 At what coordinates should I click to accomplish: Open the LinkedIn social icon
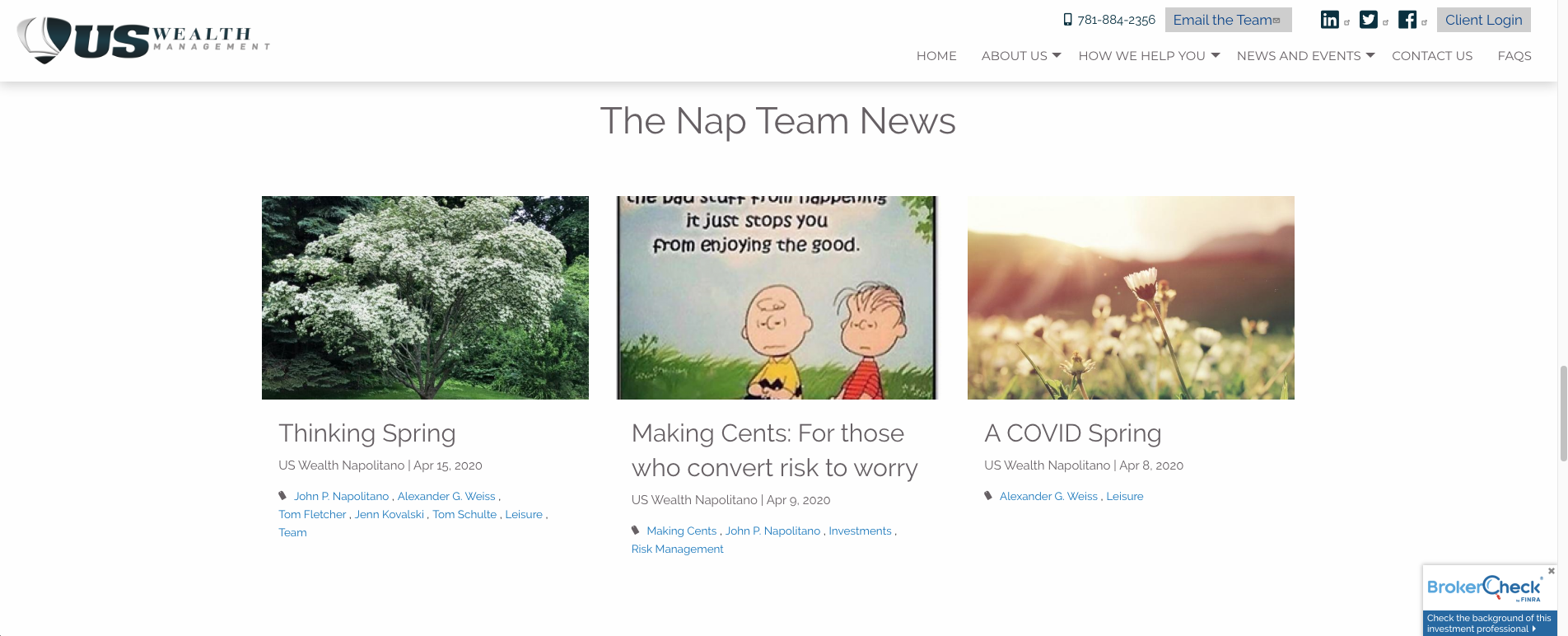pos(1329,20)
